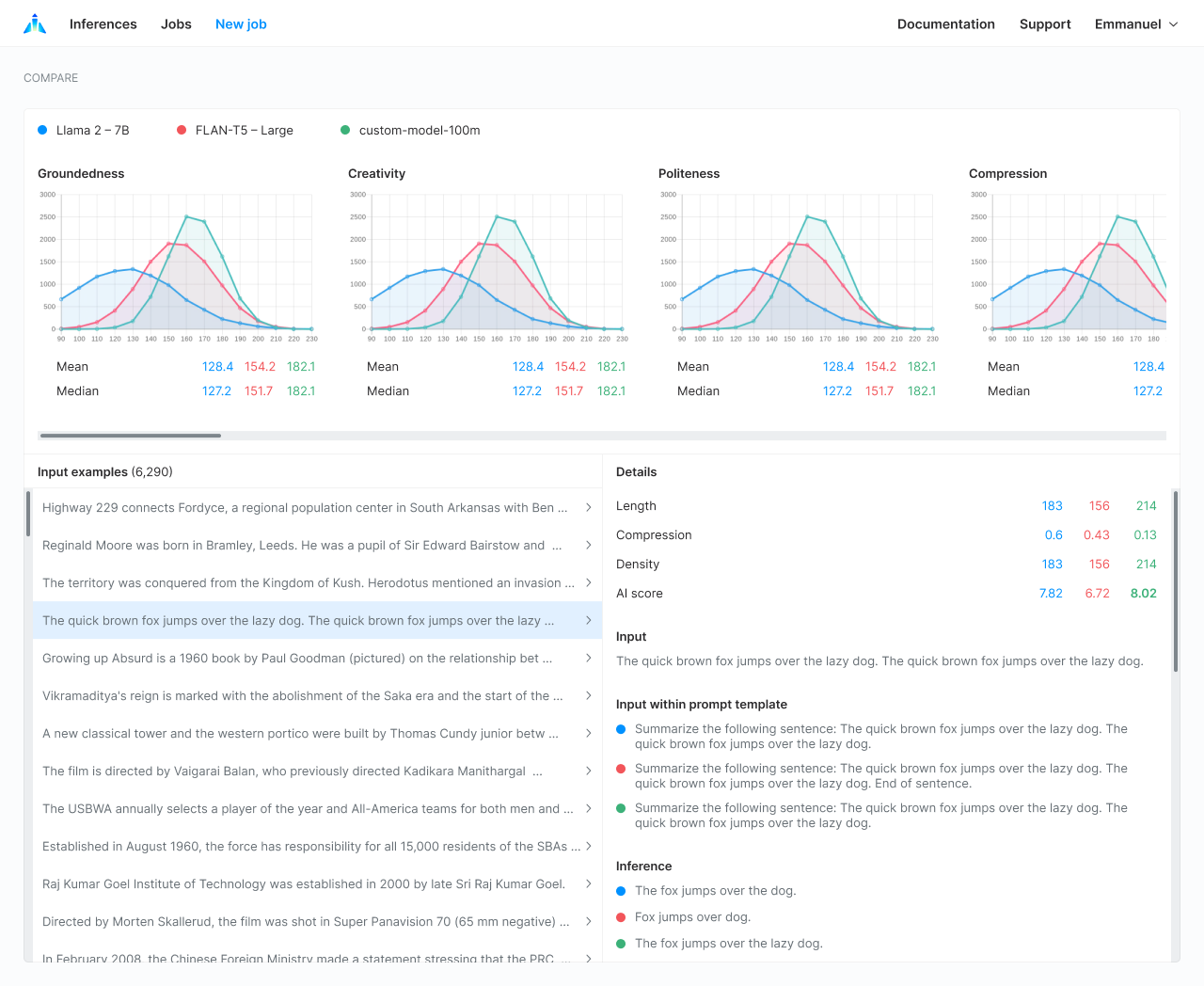Click the Groundedness mean value 128.4
This screenshot has width=1204, height=986.
(x=217, y=367)
